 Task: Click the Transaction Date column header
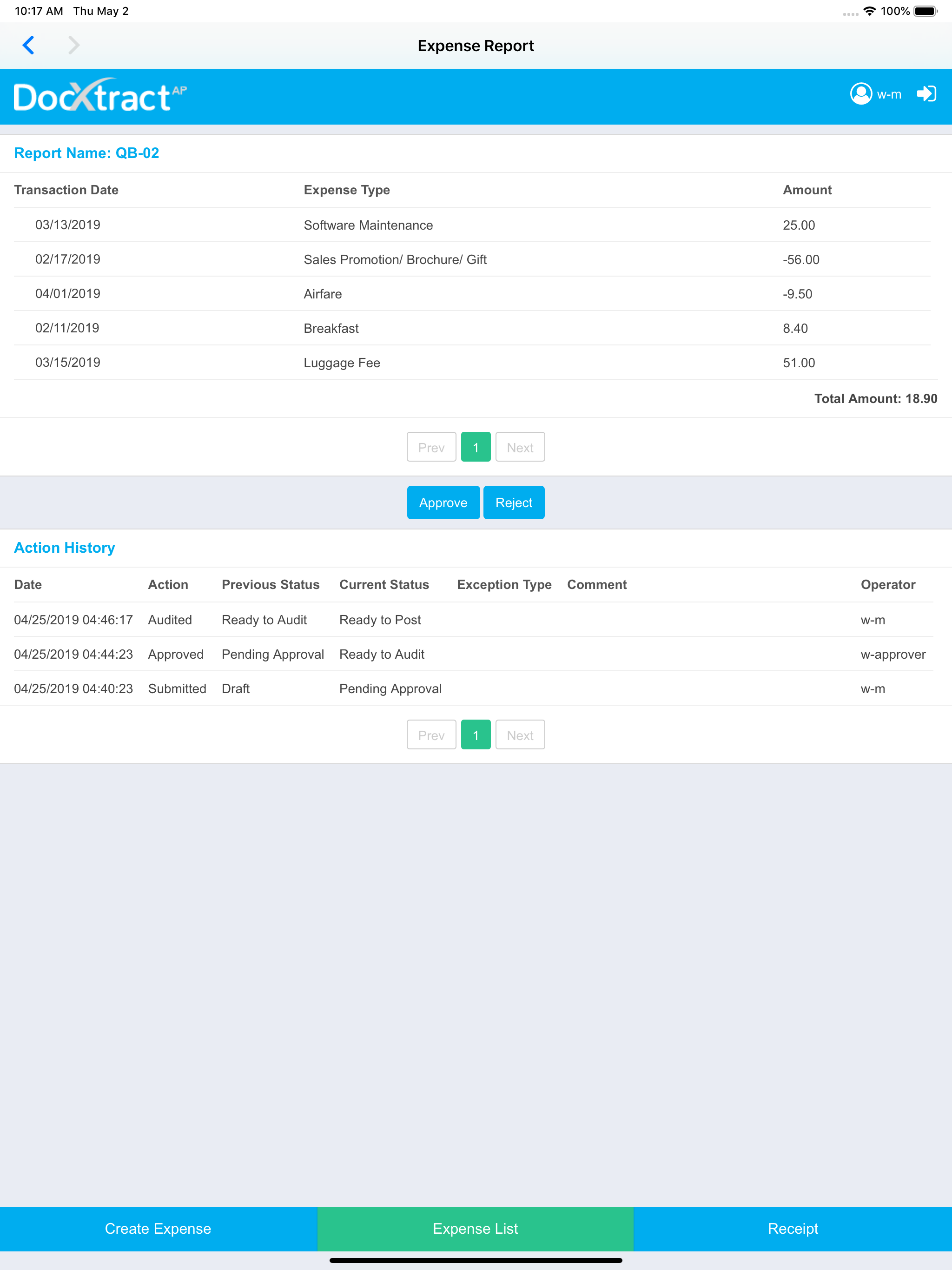coord(66,190)
